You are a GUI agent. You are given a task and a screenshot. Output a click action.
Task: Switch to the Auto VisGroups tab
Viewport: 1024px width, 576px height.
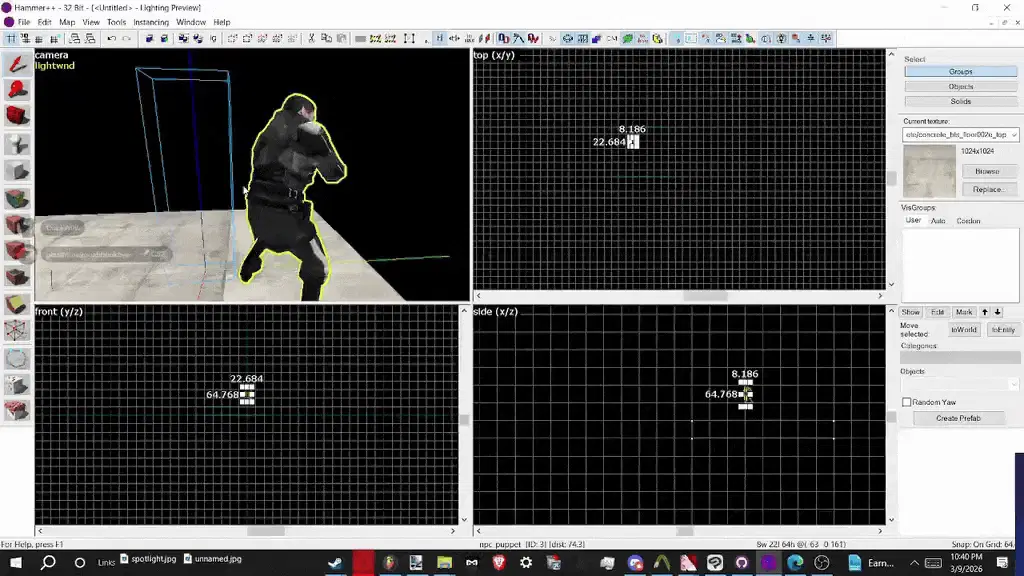[938, 221]
